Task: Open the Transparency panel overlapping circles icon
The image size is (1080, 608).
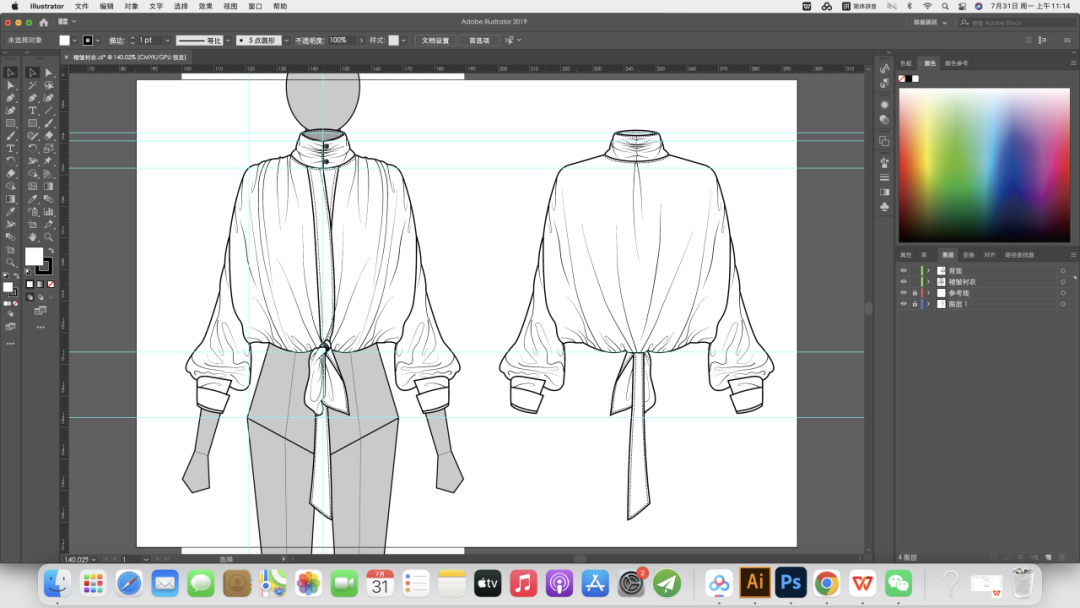Action: [884, 119]
